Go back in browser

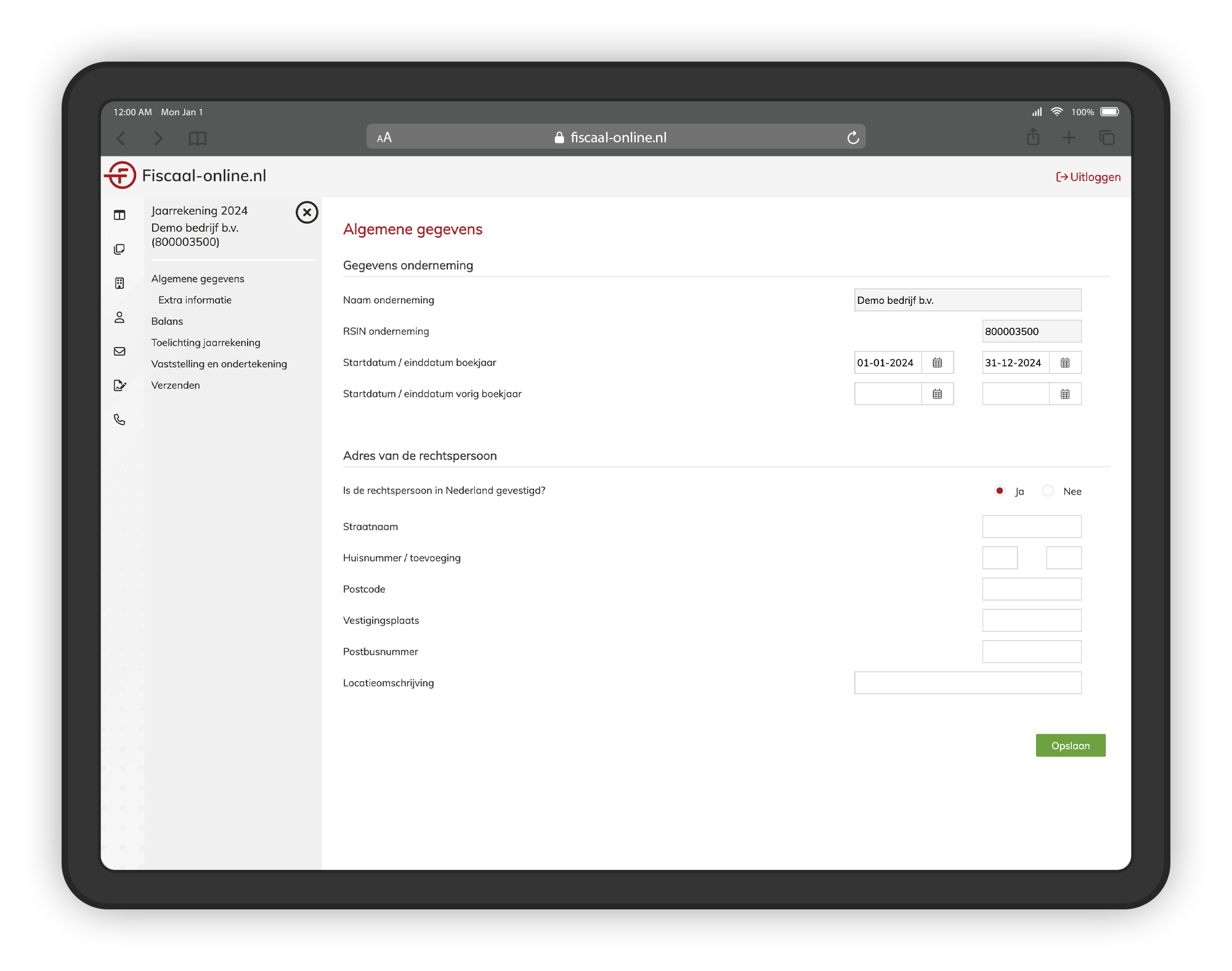121,138
